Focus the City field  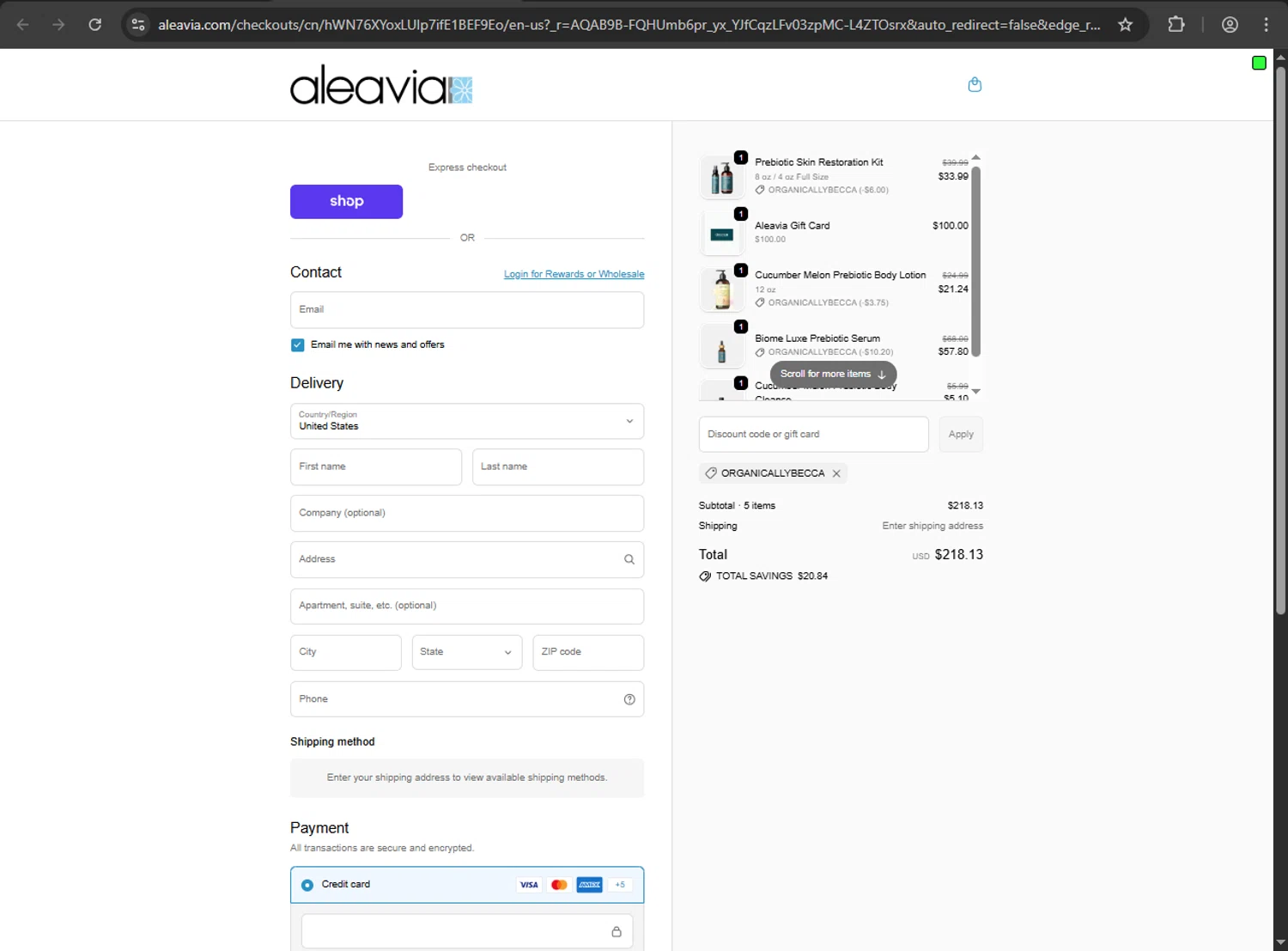coord(345,652)
